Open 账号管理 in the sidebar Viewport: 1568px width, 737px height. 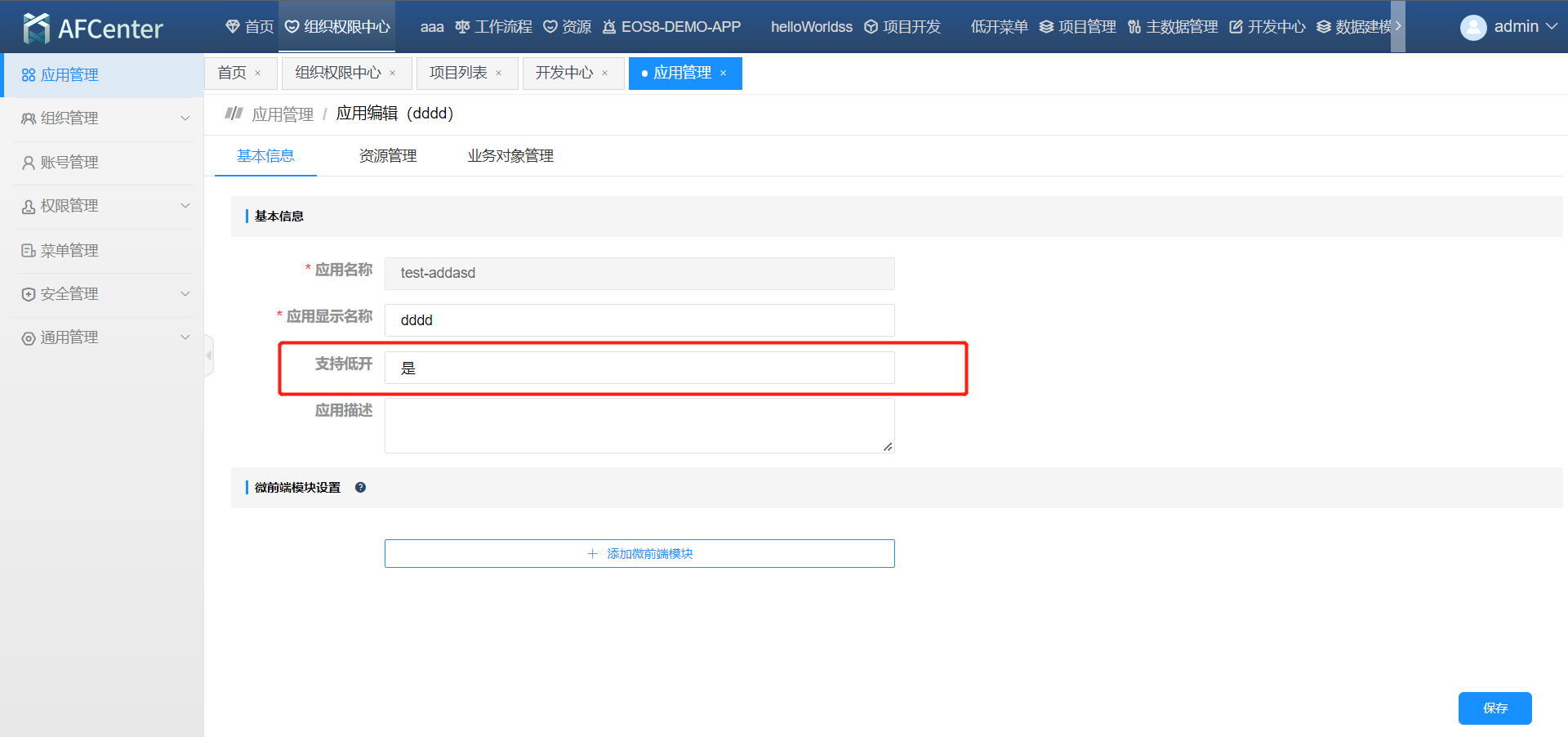coord(69,163)
